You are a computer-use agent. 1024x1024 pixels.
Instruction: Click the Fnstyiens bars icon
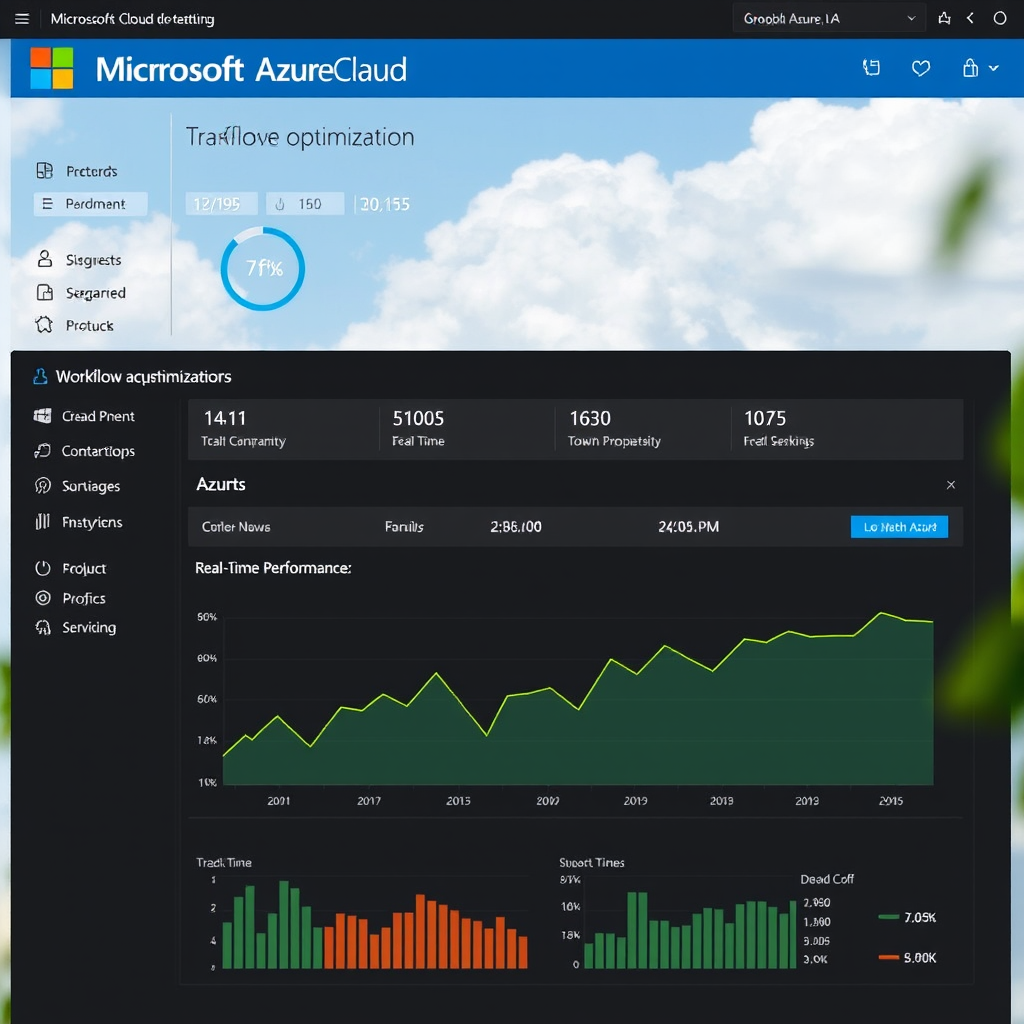pyautogui.click(x=42, y=521)
